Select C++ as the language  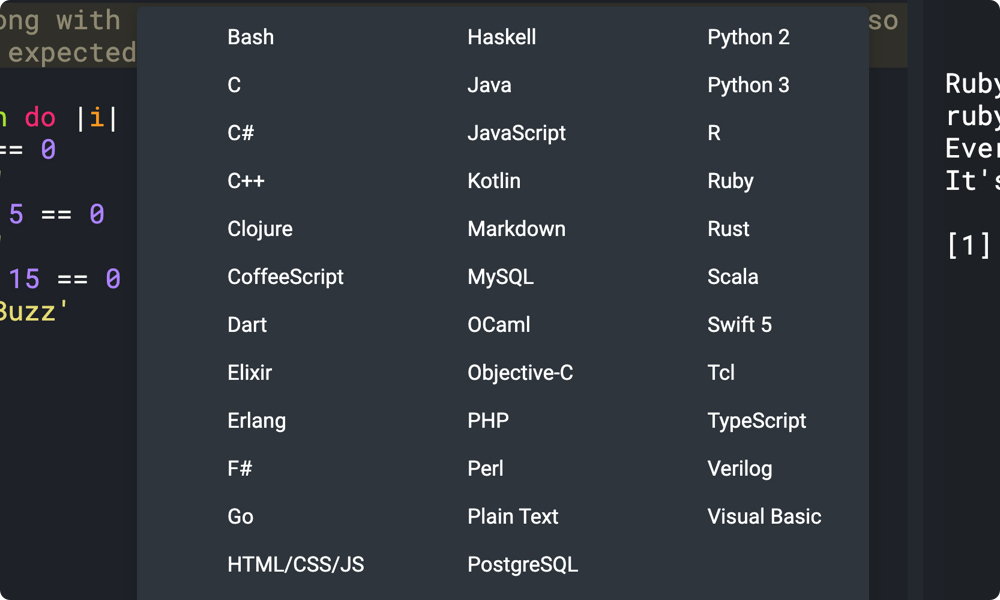246,181
